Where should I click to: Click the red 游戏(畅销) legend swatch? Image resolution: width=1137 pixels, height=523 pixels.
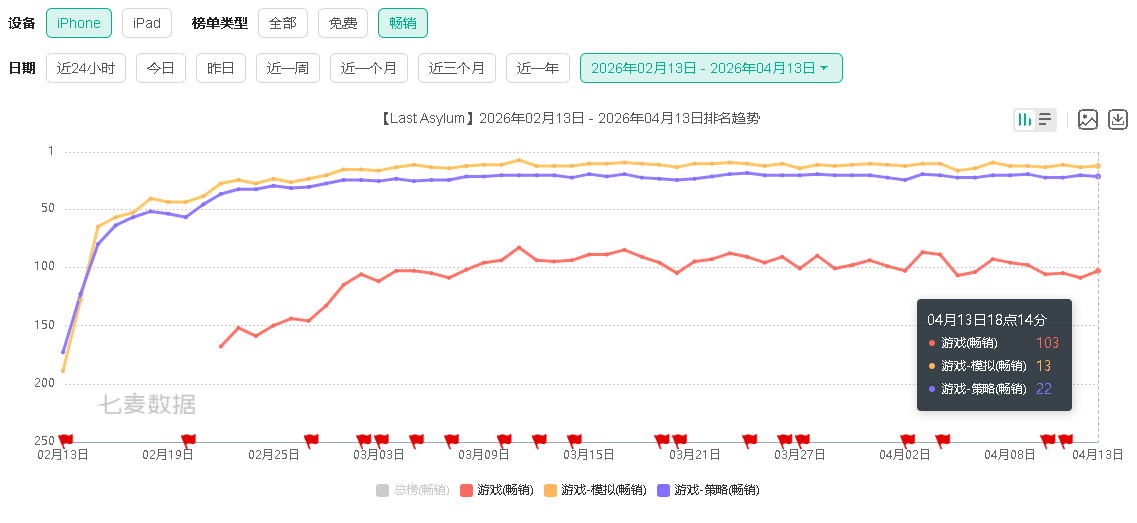click(x=466, y=490)
